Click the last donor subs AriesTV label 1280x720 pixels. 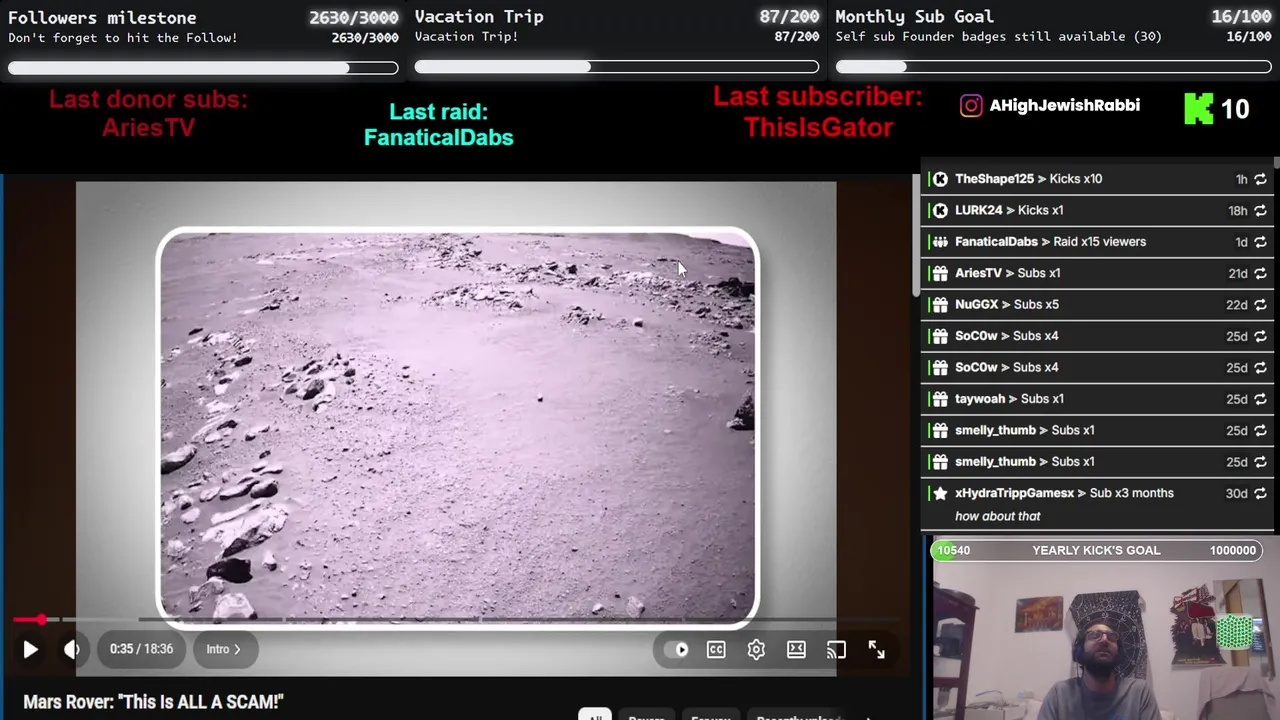(148, 127)
